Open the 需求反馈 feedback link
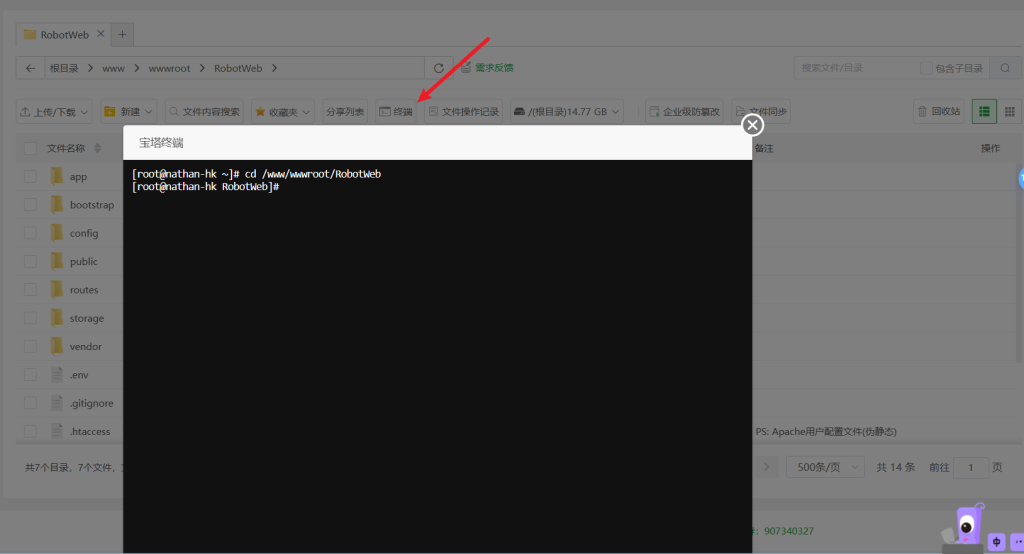The image size is (1024, 554). pos(487,68)
